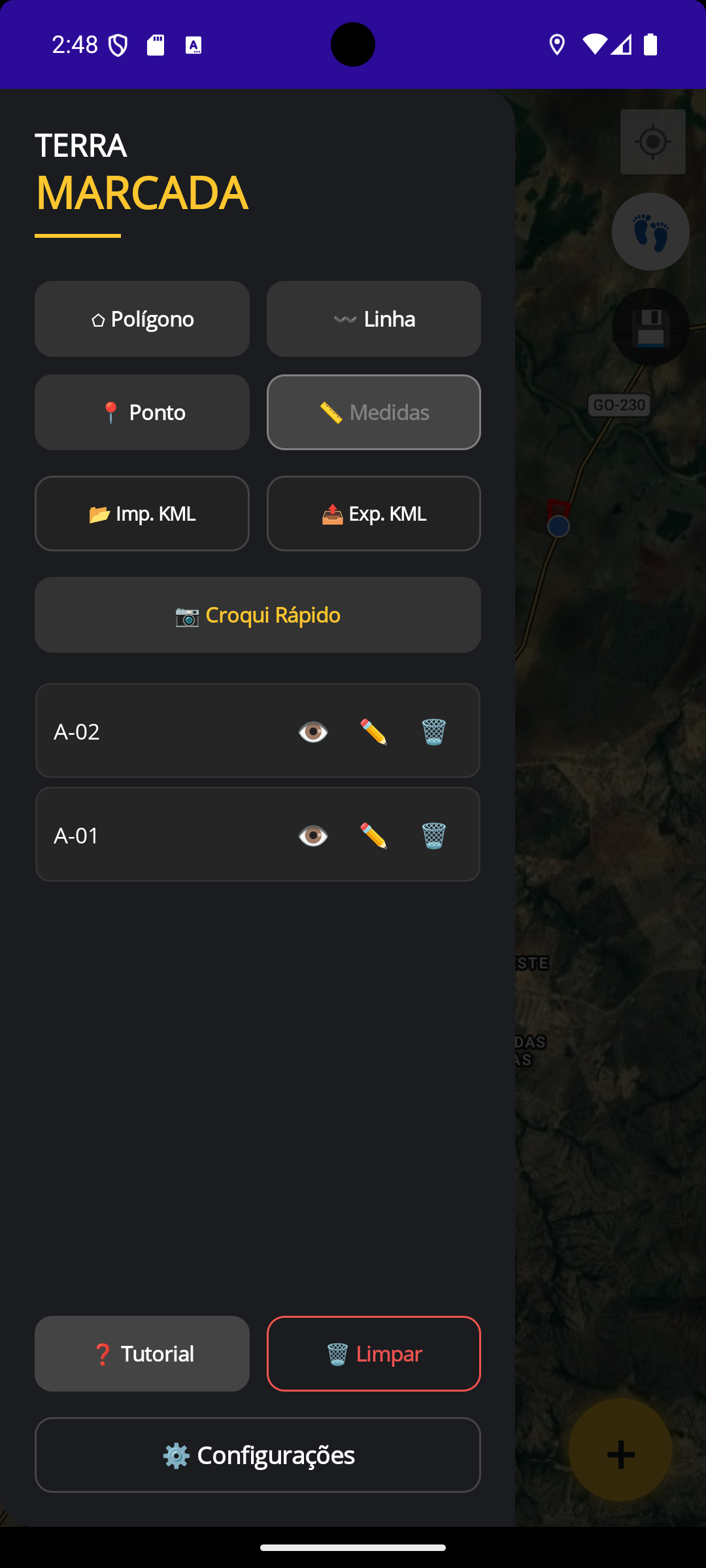Screen dimensions: 706x1568
Task: Toggle visibility of the A-02 area
Action: (312, 731)
